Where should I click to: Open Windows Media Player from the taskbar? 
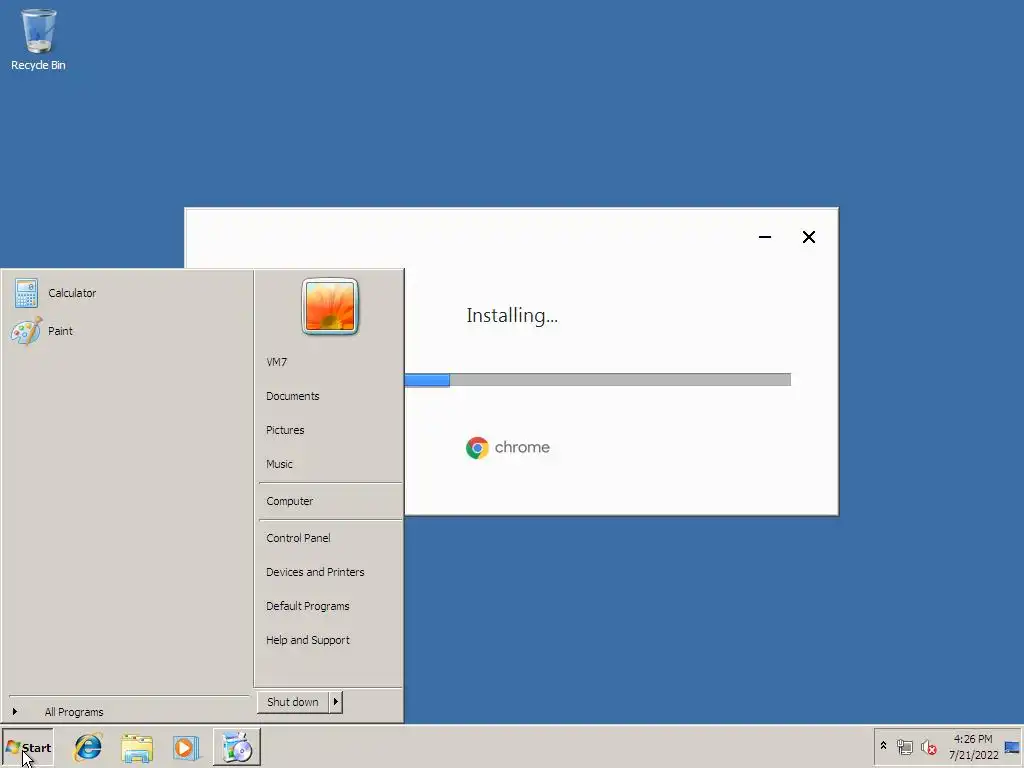[x=185, y=748]
